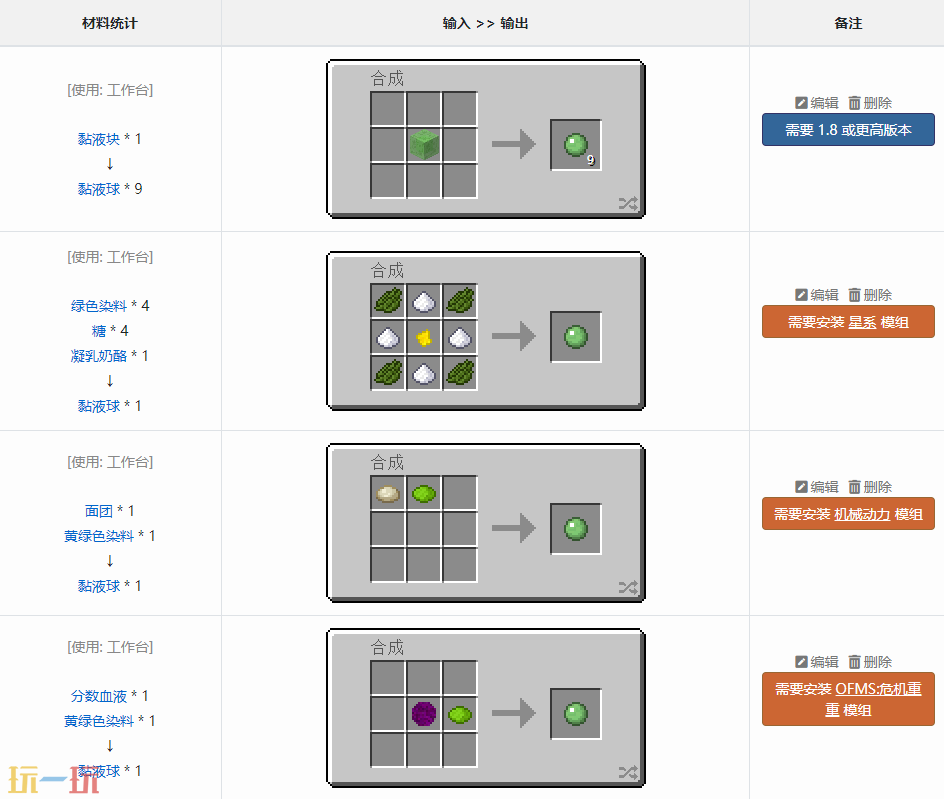Open the 黏液球 * 9 result link
The height and width of the screenshot is (799, 944).
(x=99, y=189)
